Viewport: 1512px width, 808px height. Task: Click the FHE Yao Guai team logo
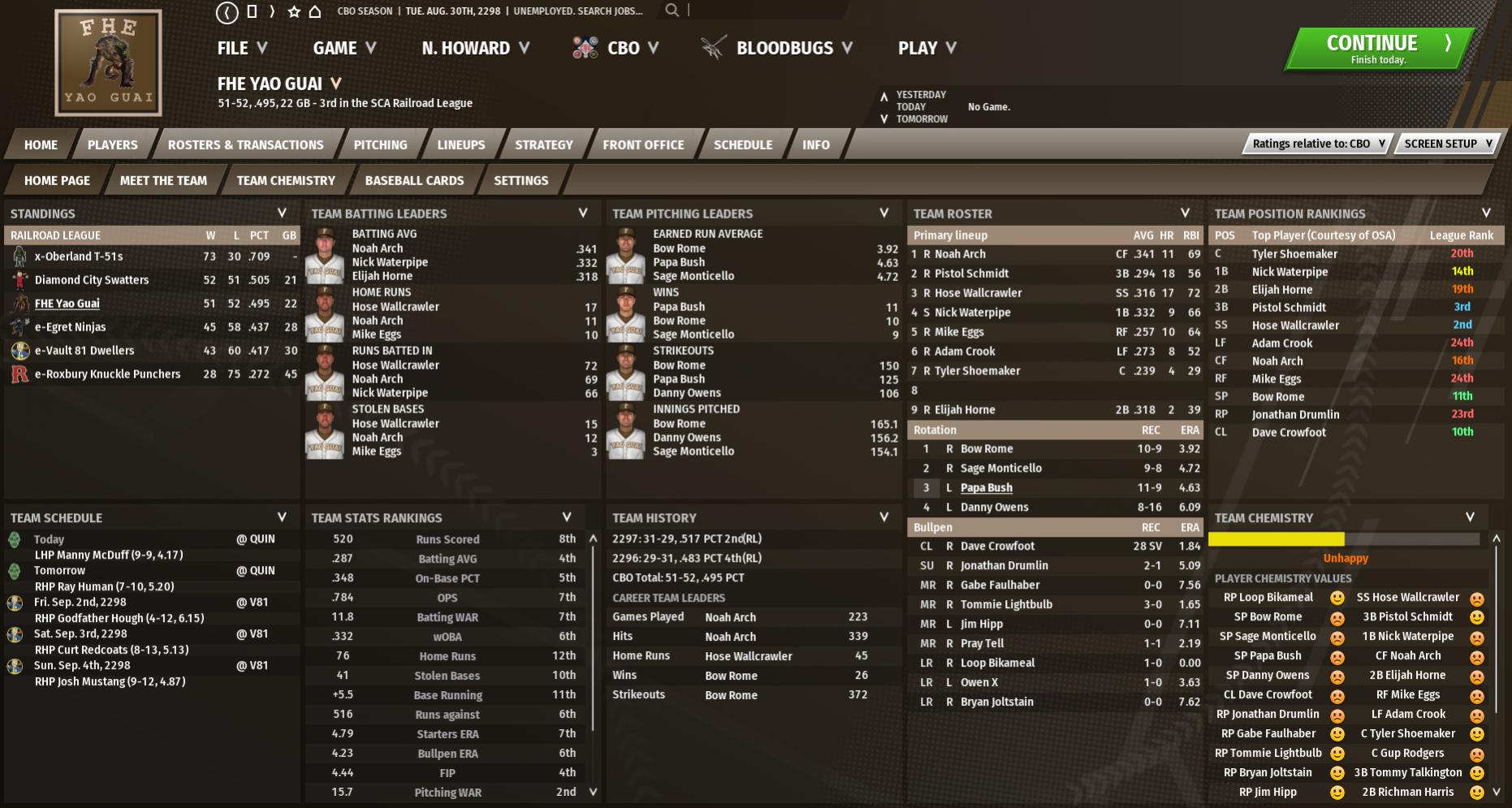click(x=108, y=63)
